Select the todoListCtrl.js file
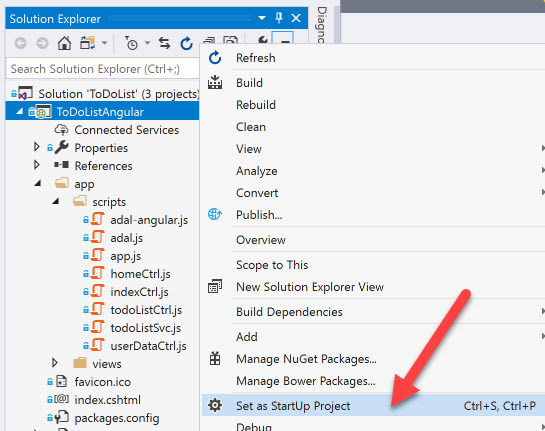545x431 pixels. pos(146,310)
